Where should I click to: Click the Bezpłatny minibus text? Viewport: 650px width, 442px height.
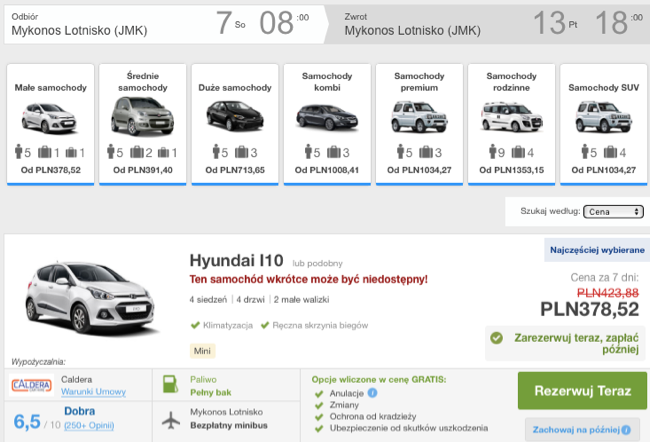[229, 425]
